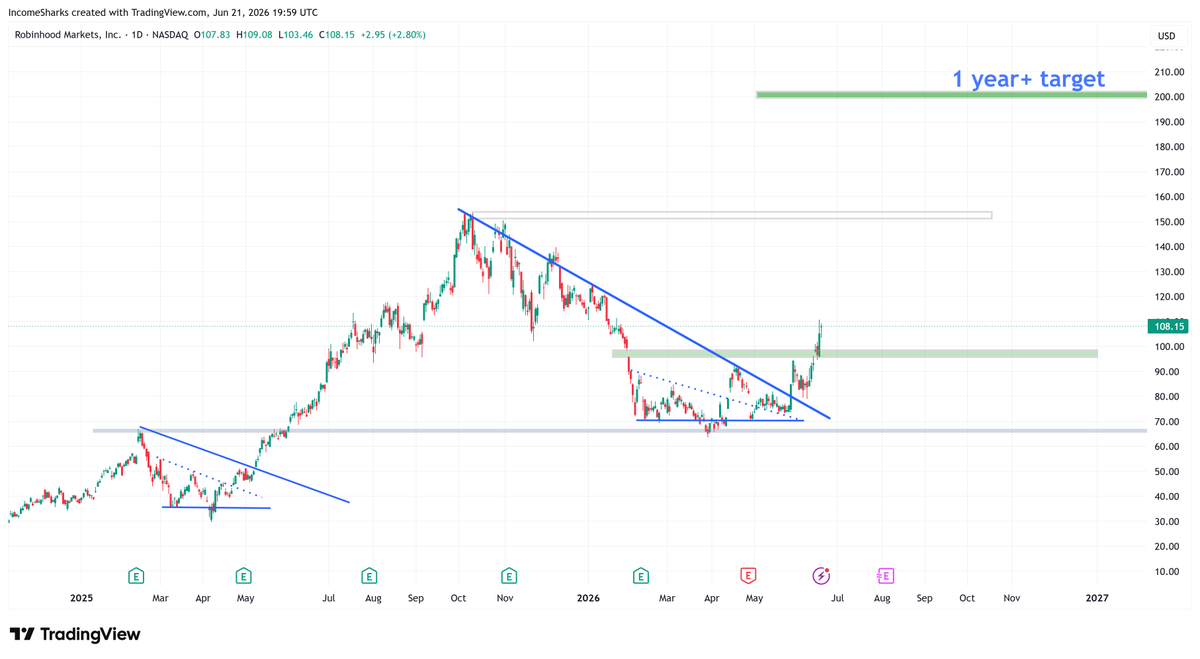Viewport: 1200px width, 659px height.
Task: Click the light green zone near 97
Action: [x=855, y=353]
